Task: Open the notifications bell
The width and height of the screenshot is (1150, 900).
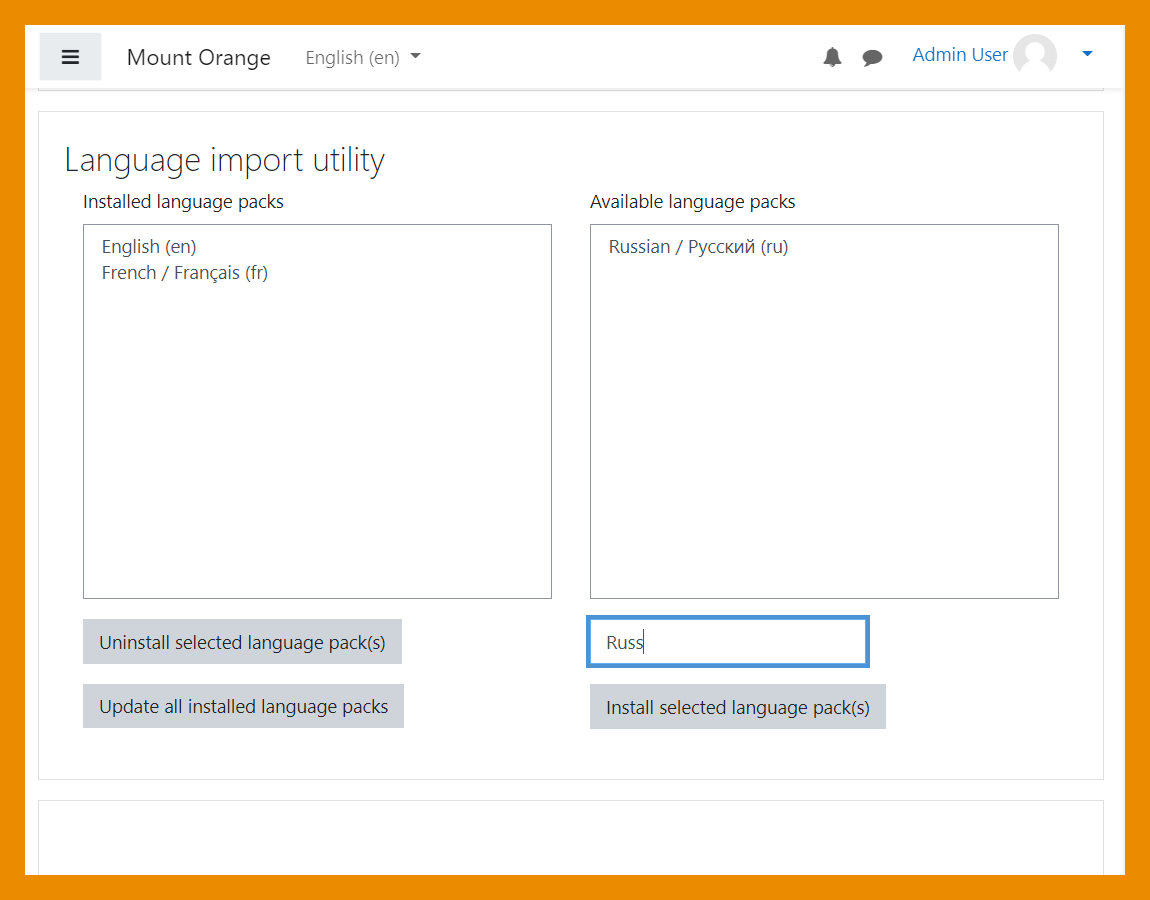Action: point(832,57)
